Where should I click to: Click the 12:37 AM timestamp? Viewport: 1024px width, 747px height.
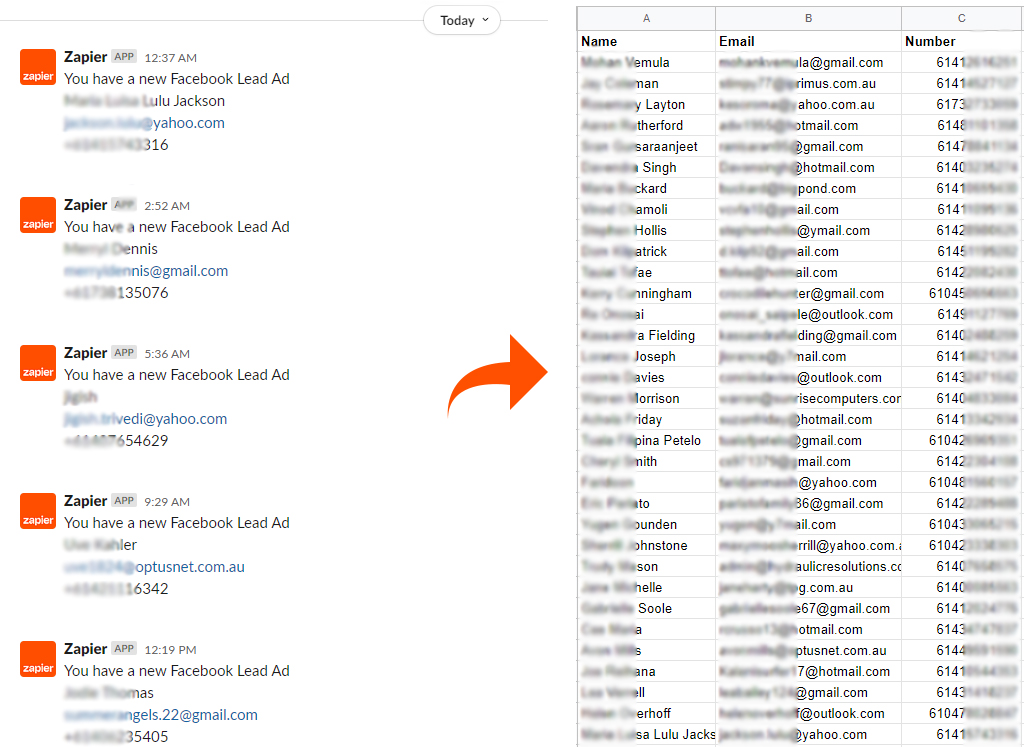pyautogui.click(x=170, y=58)
